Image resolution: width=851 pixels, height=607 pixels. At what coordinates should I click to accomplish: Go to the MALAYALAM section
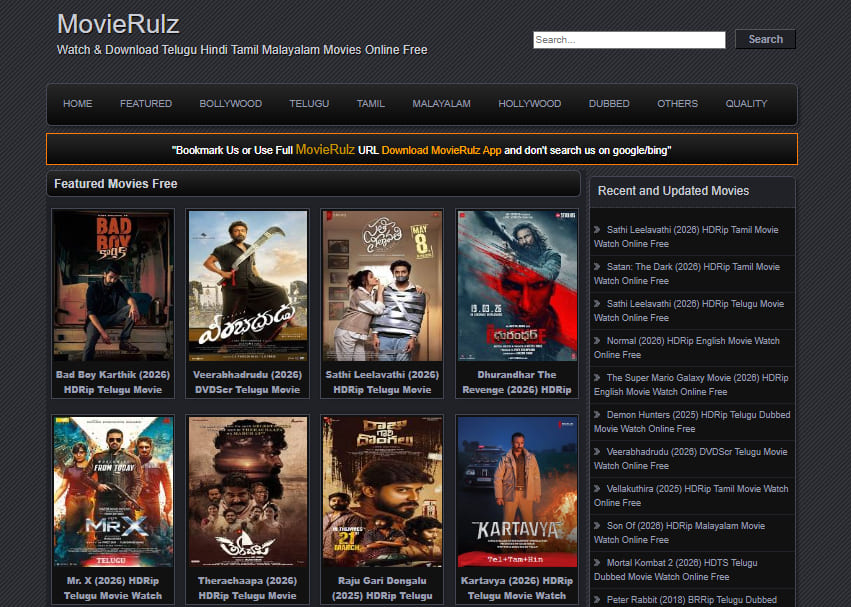(441, 104)
